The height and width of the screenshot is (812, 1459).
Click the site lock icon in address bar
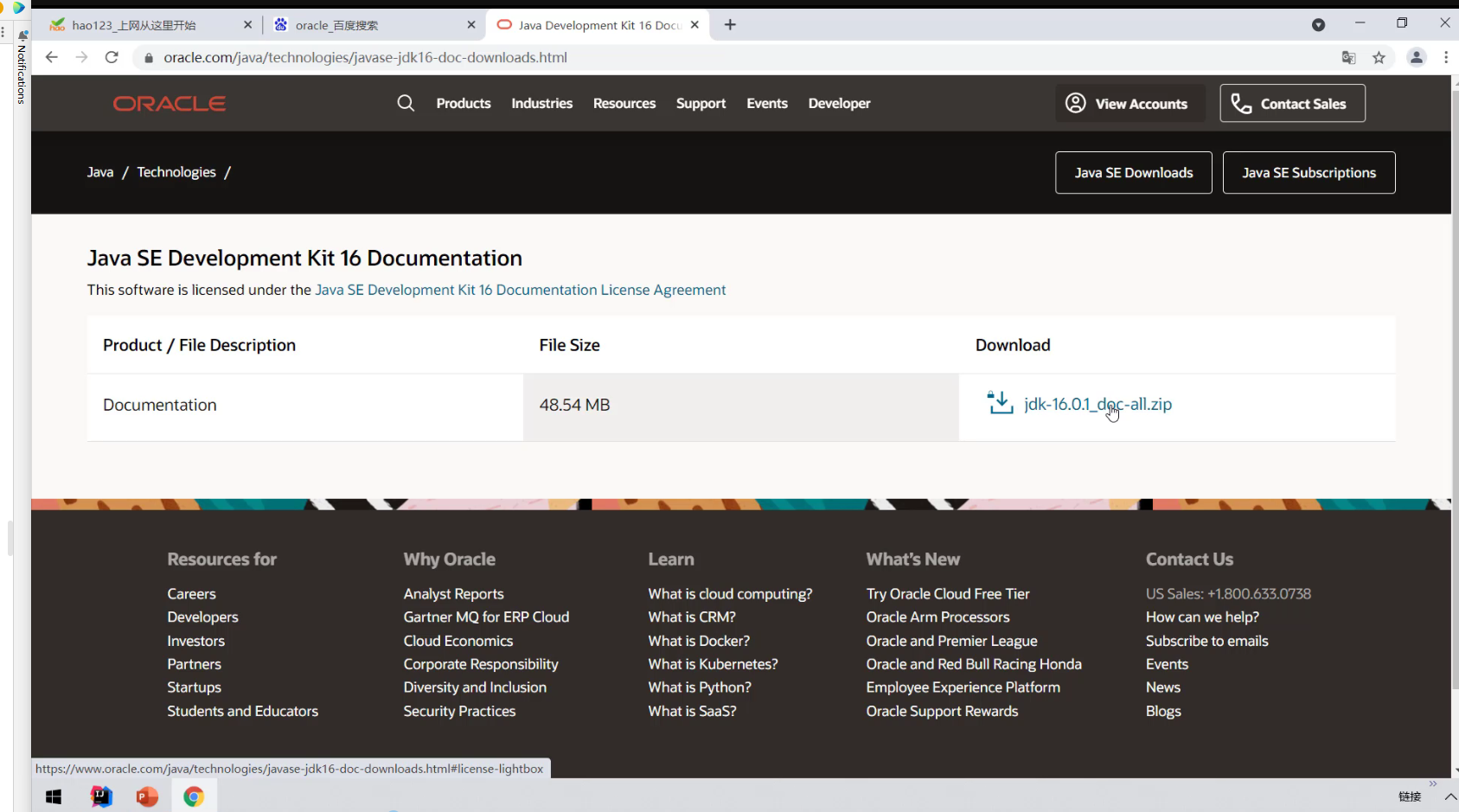click(148, 58)
